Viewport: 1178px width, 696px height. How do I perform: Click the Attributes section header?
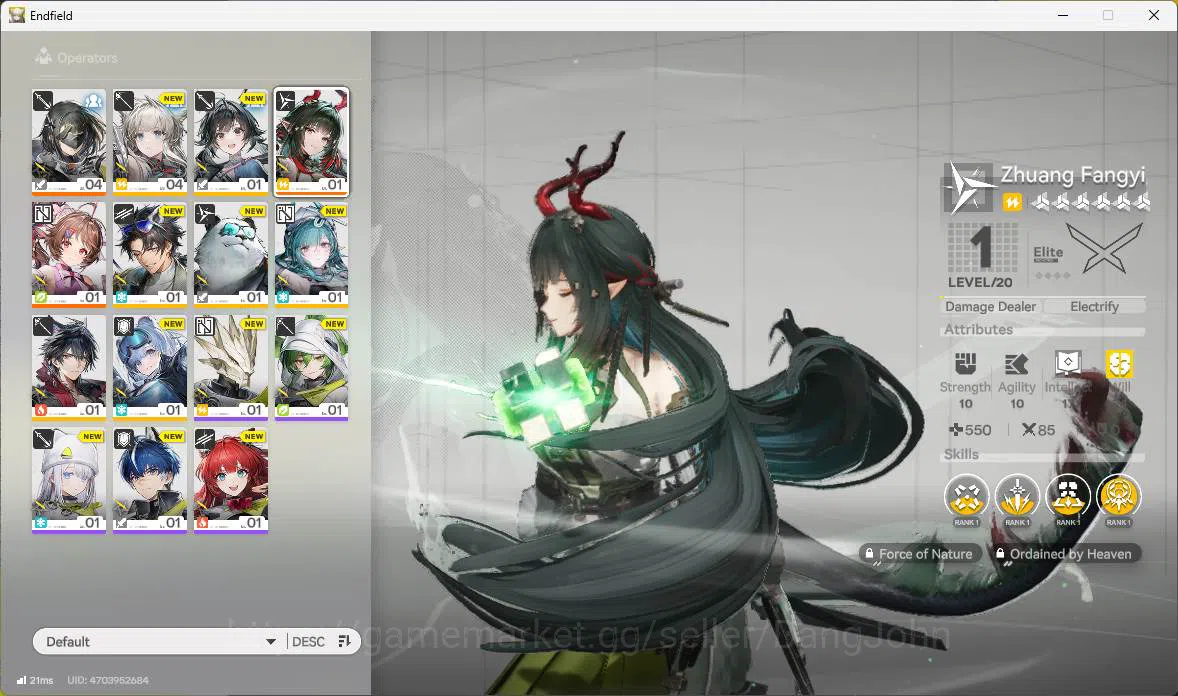(x=978, y=329)
